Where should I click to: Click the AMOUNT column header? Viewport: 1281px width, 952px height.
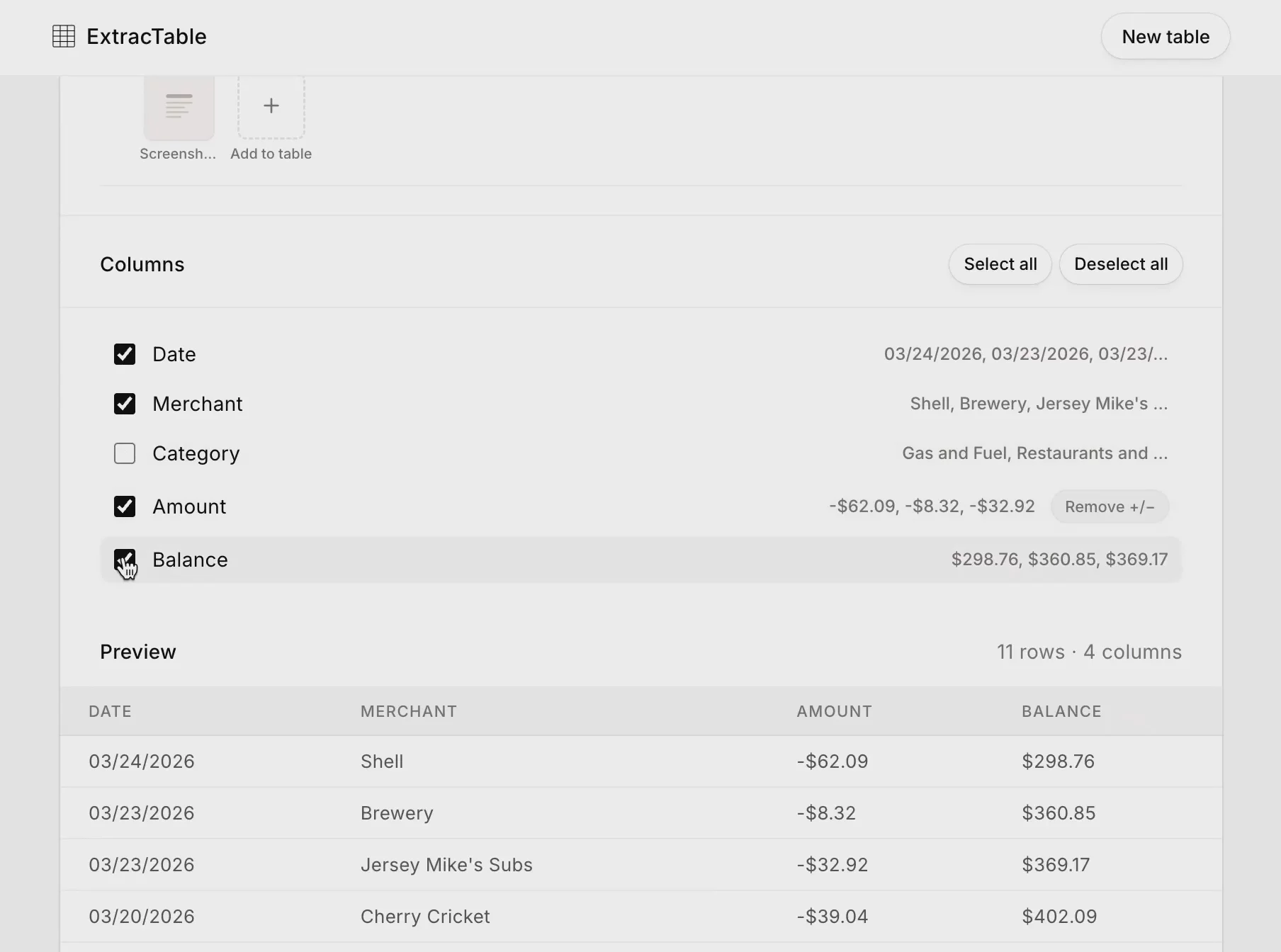pyautogui.click(x=834, y=711)
